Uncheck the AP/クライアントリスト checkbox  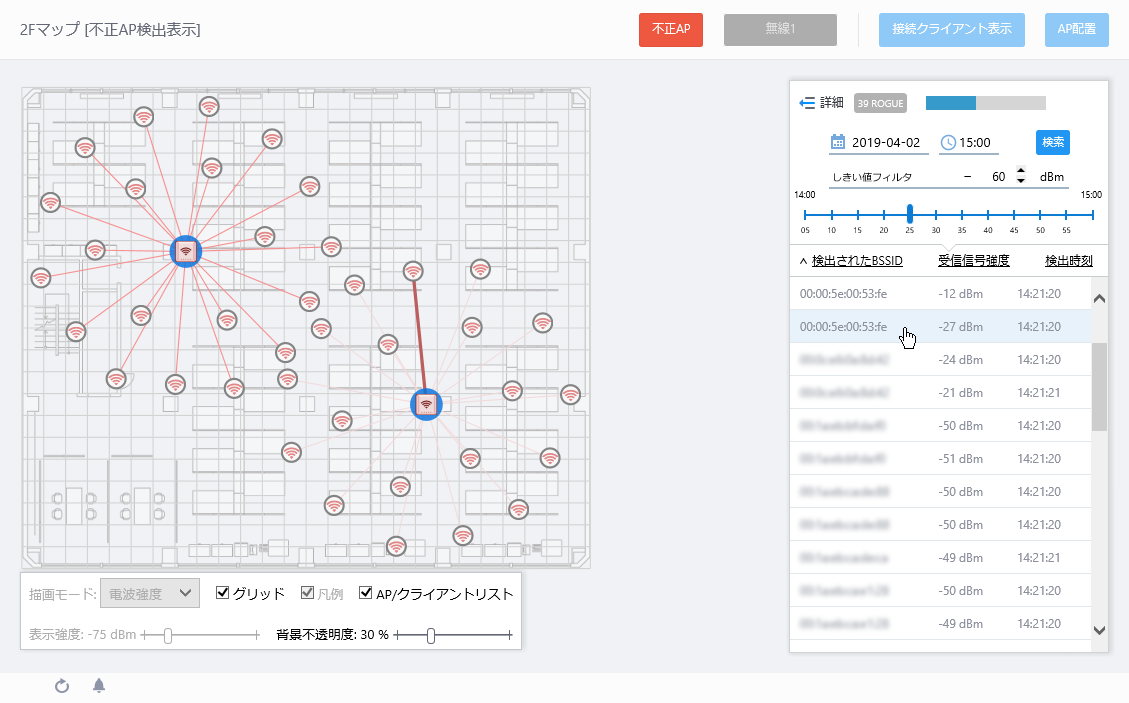pyautogui.click(x=366, y=593)
